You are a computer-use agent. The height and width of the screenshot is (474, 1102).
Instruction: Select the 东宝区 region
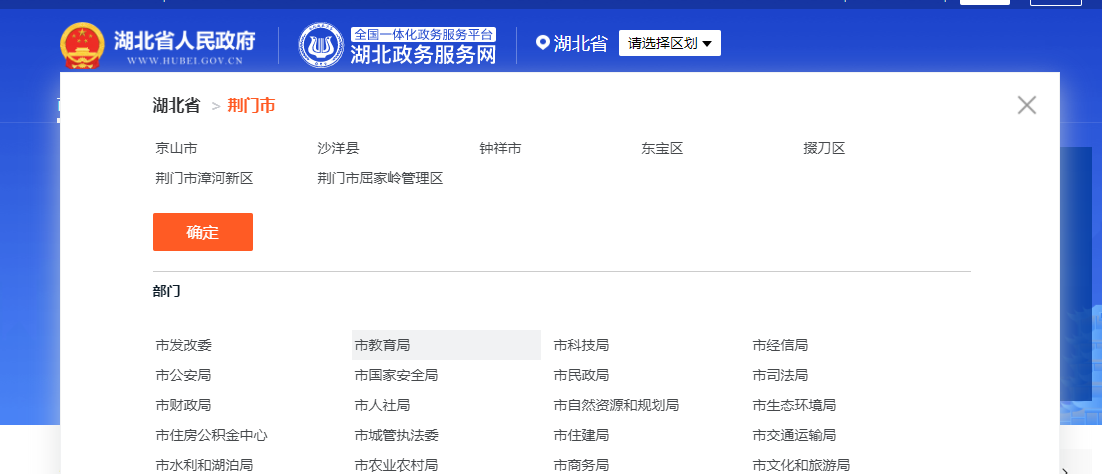[x=662, y=148]
